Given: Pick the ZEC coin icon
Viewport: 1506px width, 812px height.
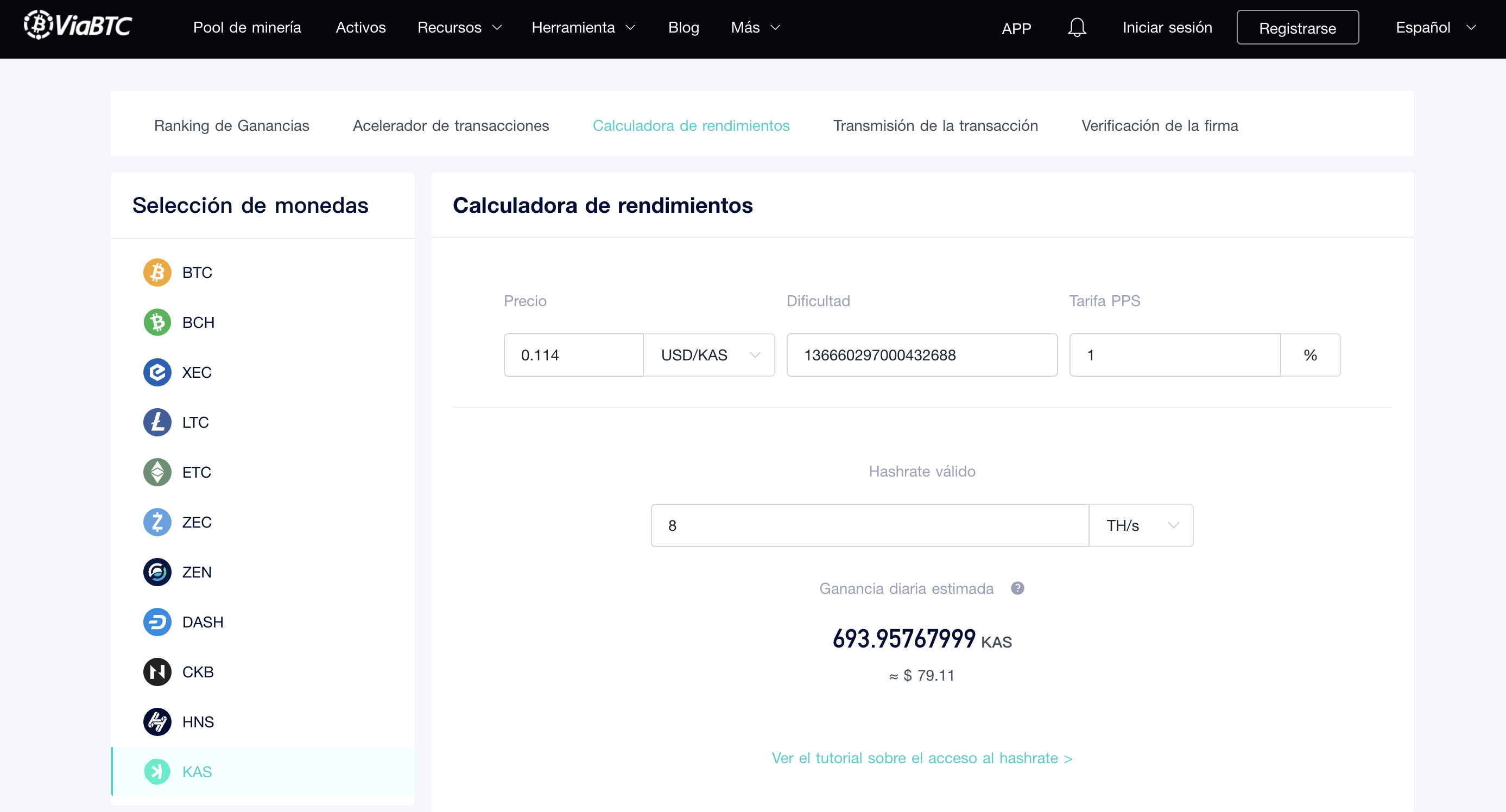Looking at the screenshot, I should (x=157, y=522).
